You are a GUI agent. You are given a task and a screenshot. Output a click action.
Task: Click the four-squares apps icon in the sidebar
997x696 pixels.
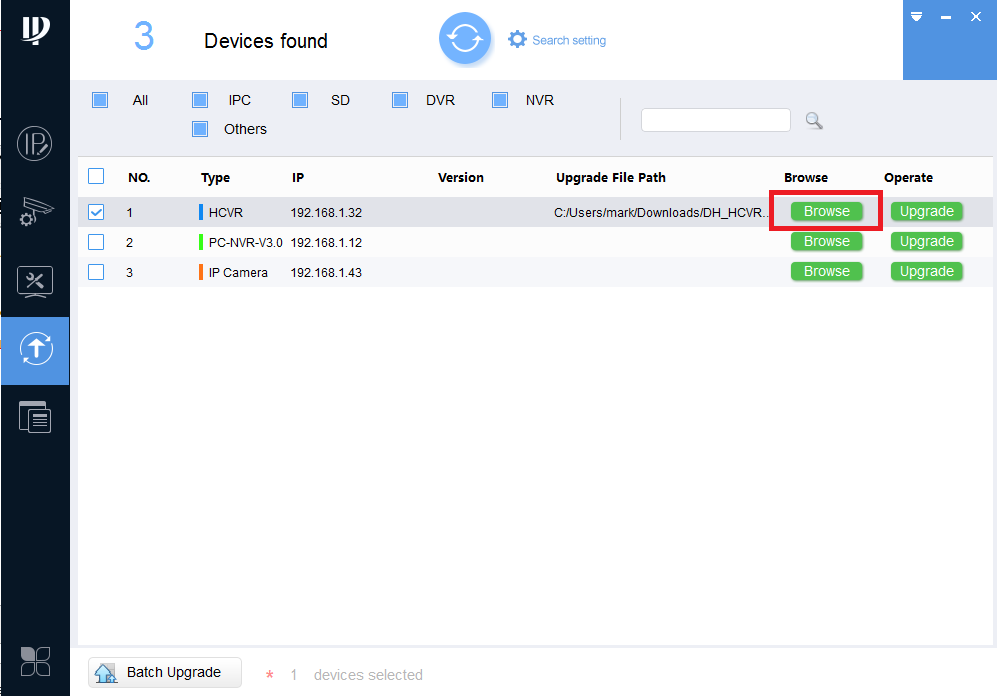pyautogui.click(x=35, y=662)
